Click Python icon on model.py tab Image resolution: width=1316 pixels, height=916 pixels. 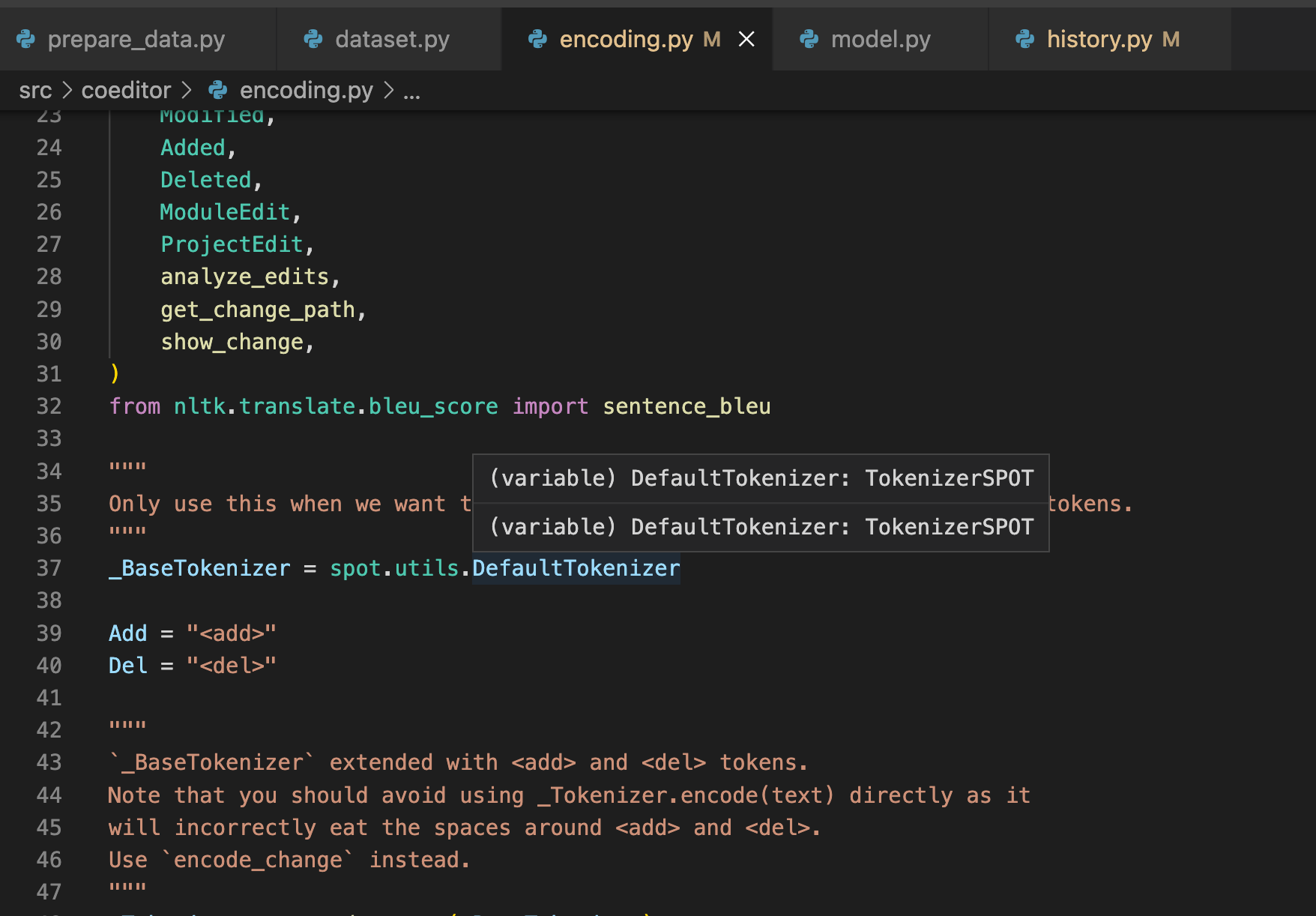pyautogui.click(x=809, y=39)
